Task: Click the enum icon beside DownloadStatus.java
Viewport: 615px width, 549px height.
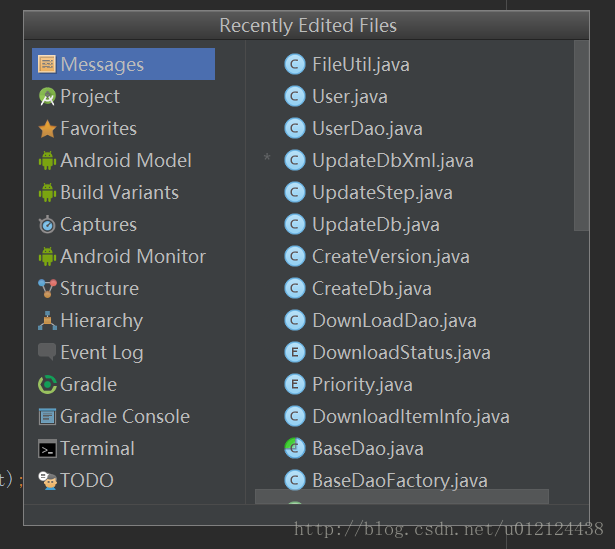Action: tap(295, 353)
